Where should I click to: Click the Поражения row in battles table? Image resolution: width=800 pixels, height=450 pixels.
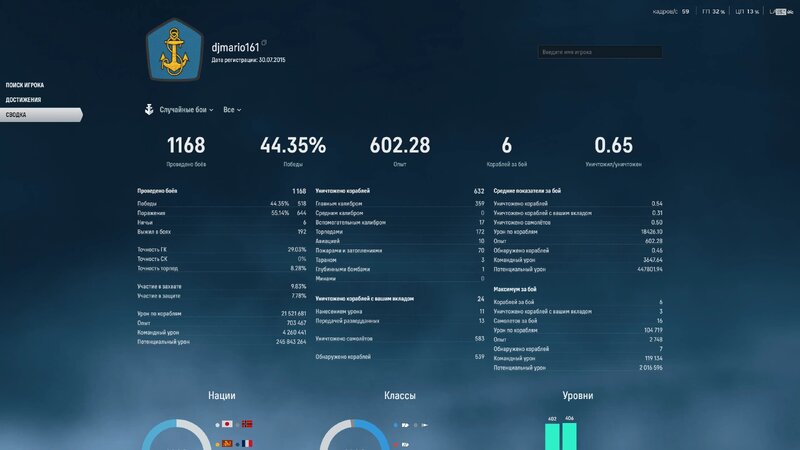[221, 213]
